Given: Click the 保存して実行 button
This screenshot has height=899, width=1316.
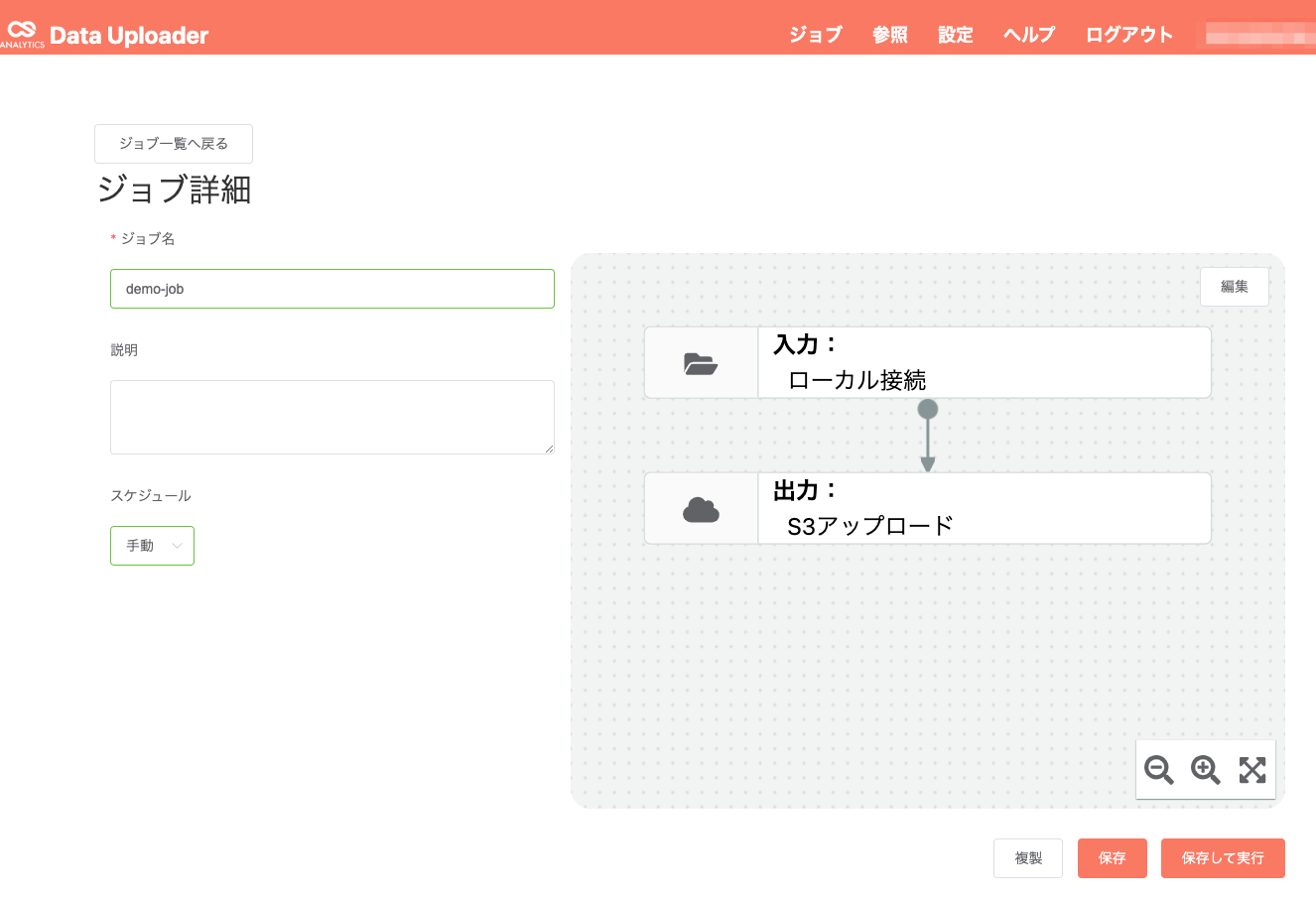Looking at the screenshot, I should [1223, 857].
